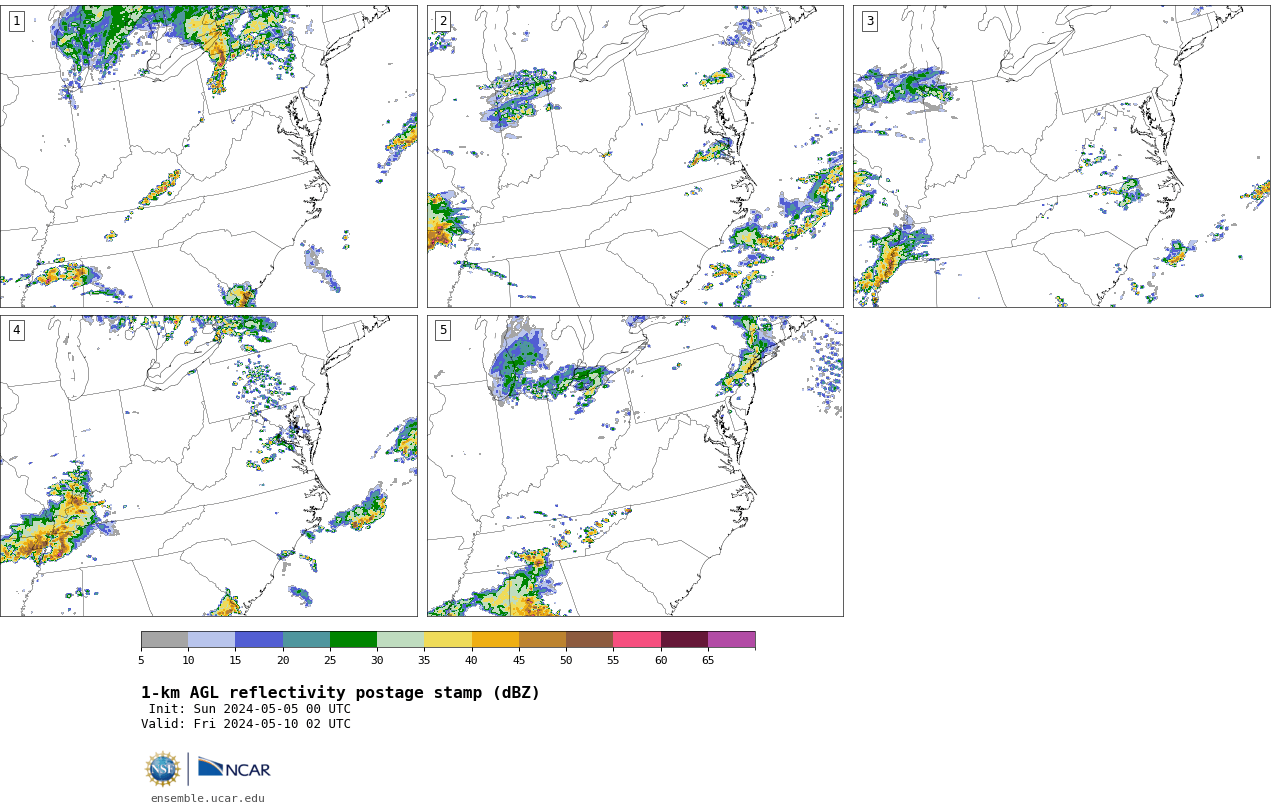Click the panel number label 2

(443, 21)
